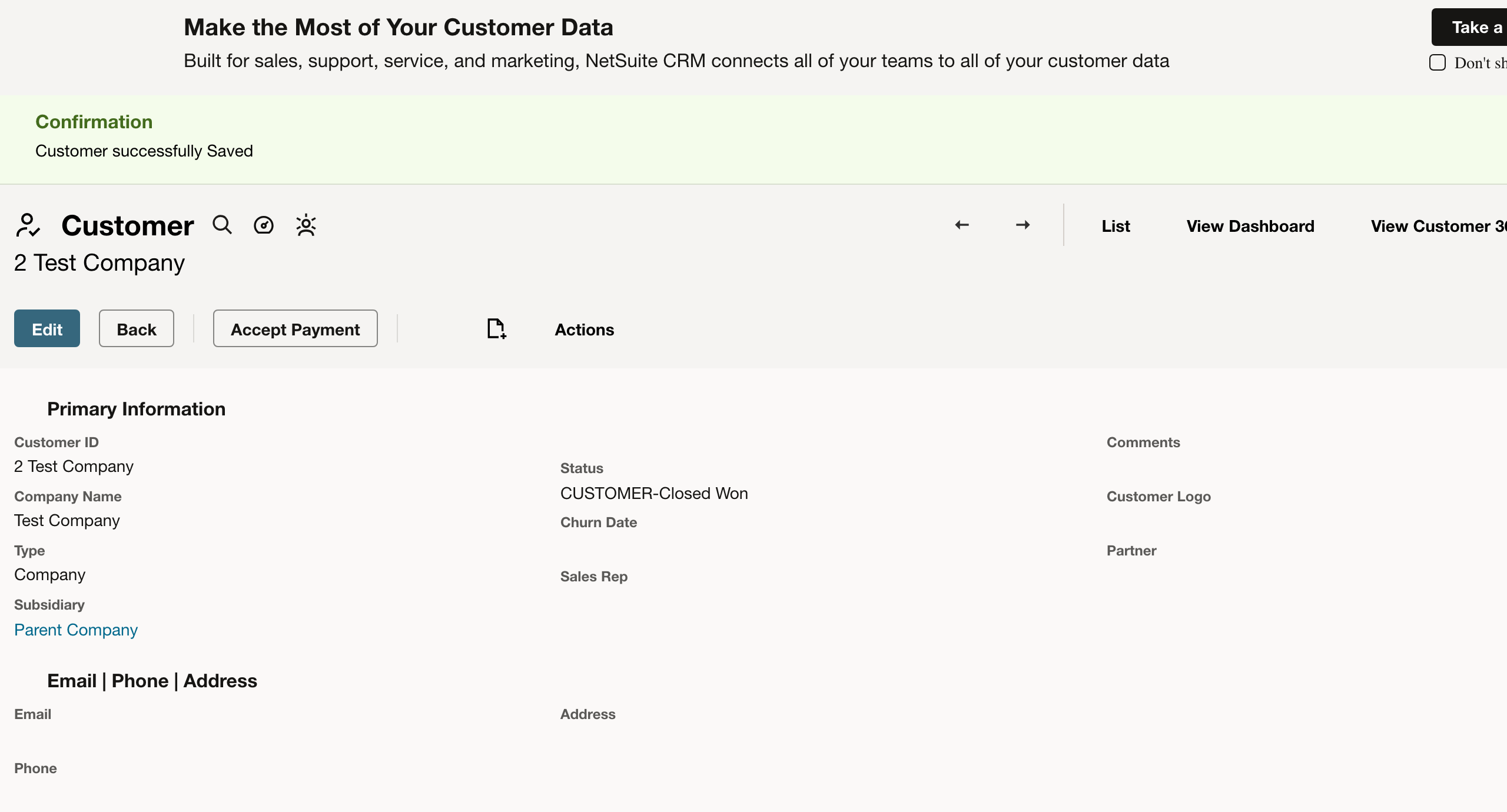Click the customer record type icon
1507x812 pixels.
click(x=28, y=225)
